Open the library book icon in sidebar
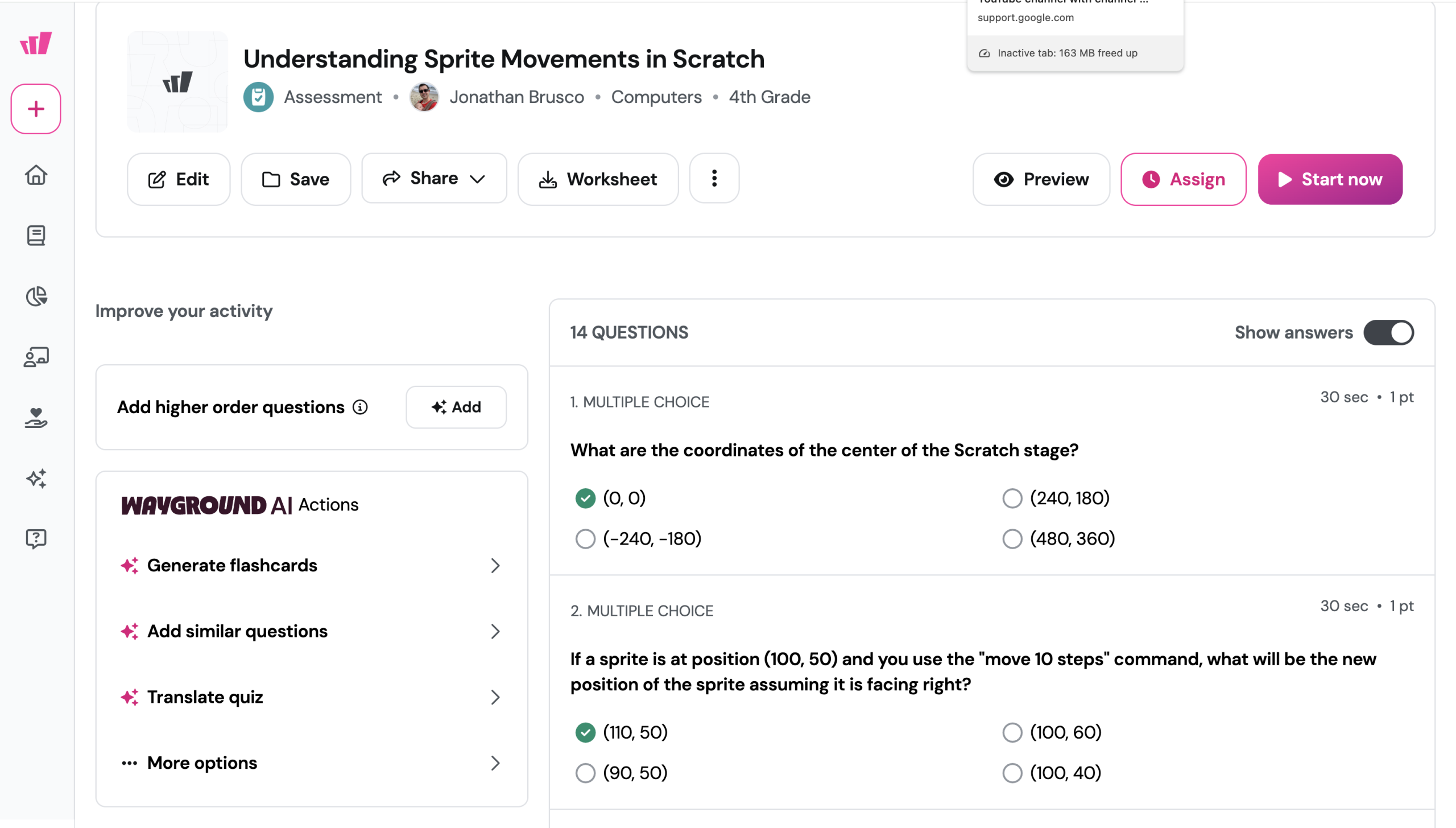This screenshot has width=1456, height=828. 36,235
